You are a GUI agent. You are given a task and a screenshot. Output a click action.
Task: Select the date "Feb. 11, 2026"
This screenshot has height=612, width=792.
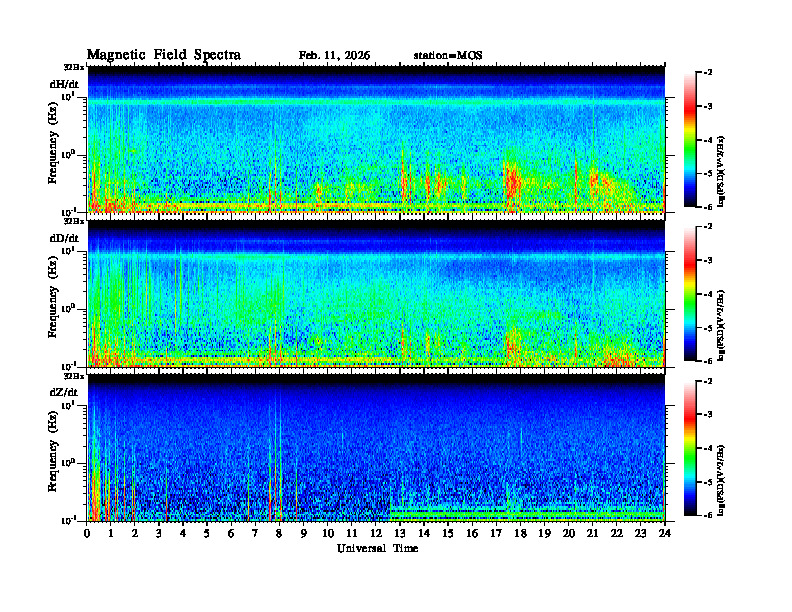point(334,56)
